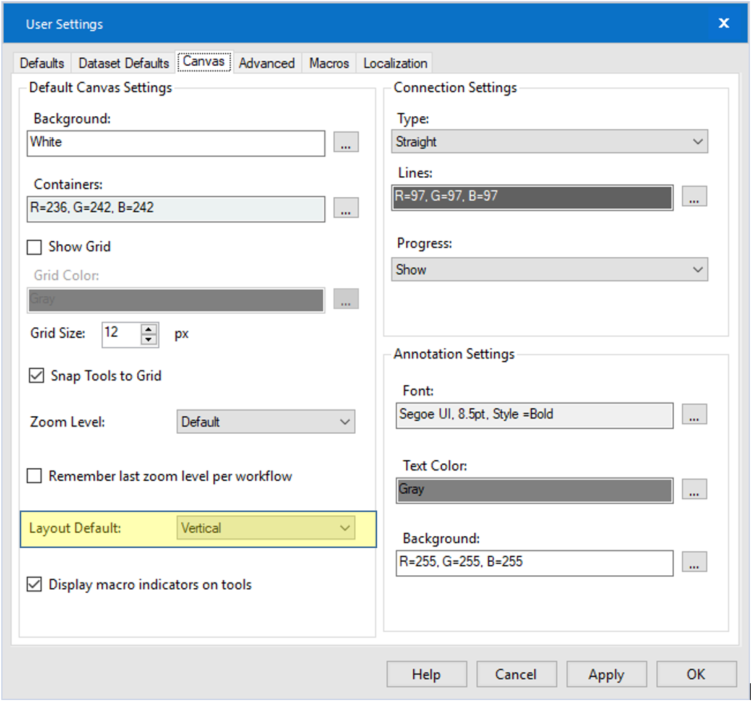Screen dimensions: 751x703
Task: Apply the settings with Apply button
Action: pos(606,674)
